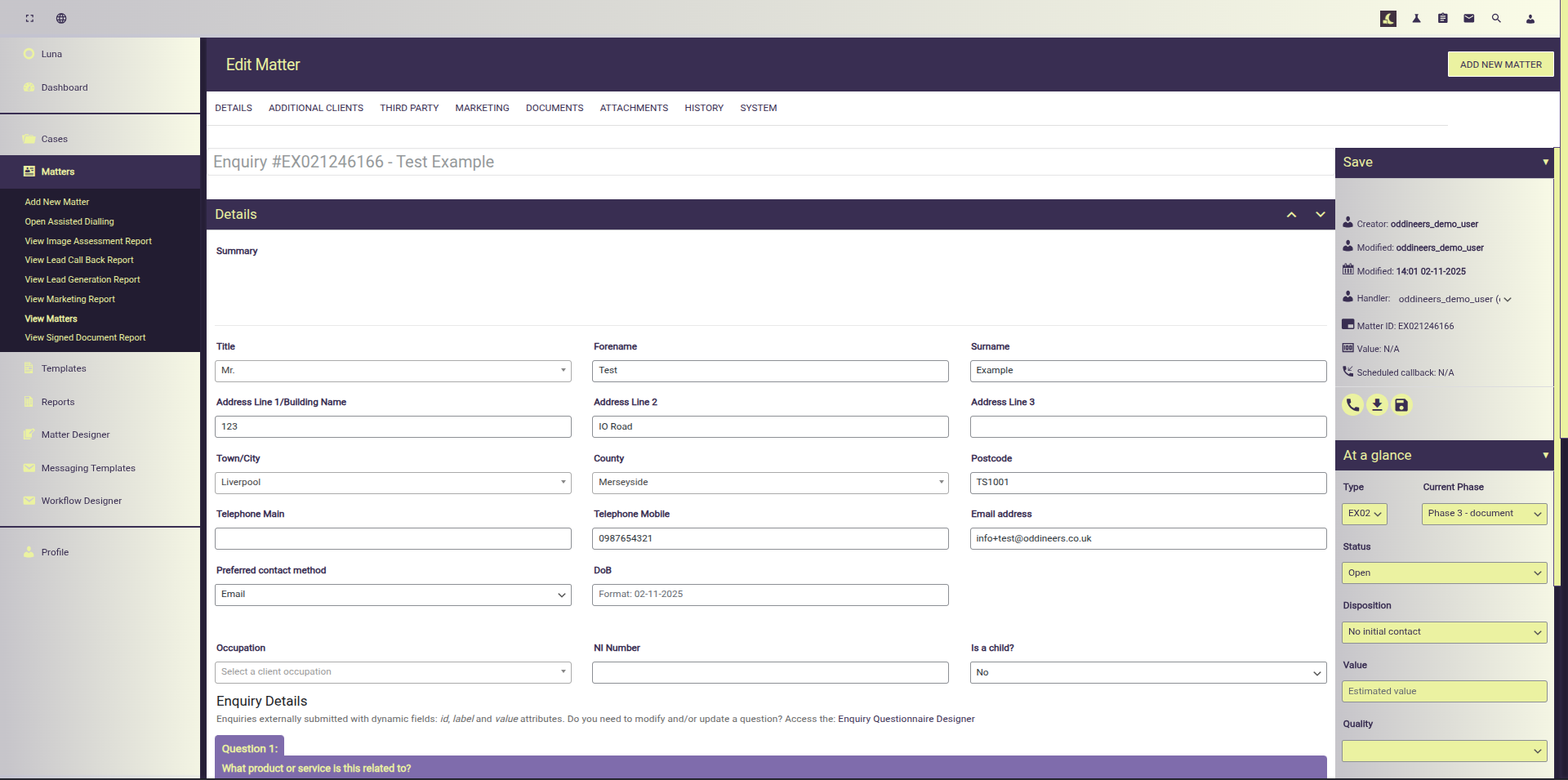Click the Add New Matter button
The image size is (1568, 780).
pos(1500,65)
